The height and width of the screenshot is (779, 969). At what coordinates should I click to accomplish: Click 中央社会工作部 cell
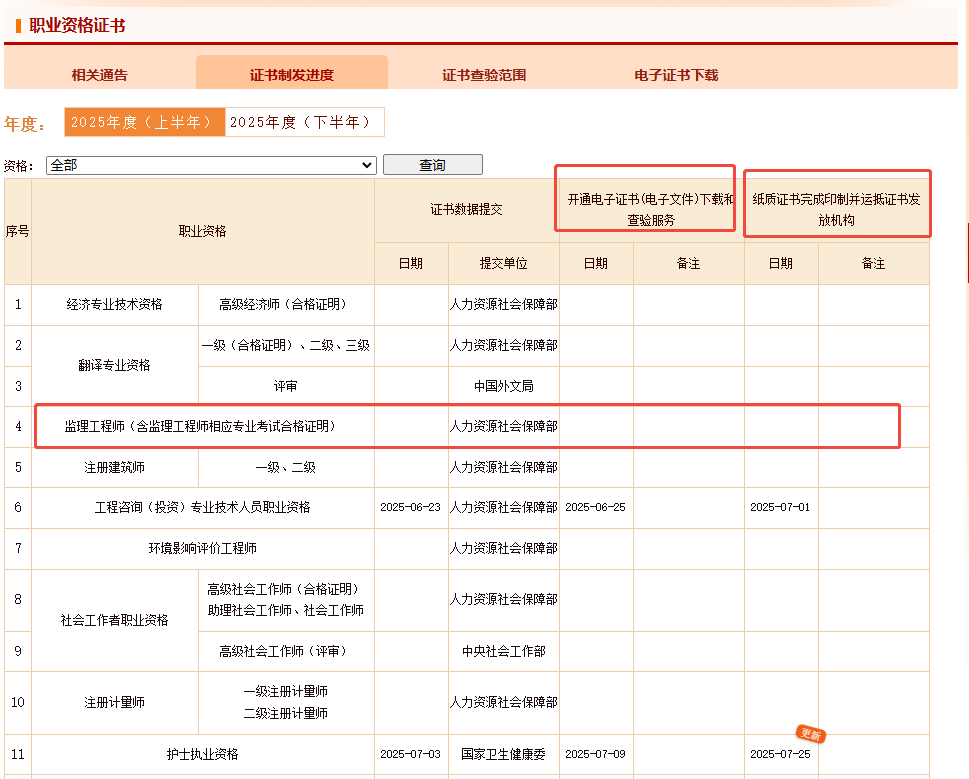coord(504,651)
